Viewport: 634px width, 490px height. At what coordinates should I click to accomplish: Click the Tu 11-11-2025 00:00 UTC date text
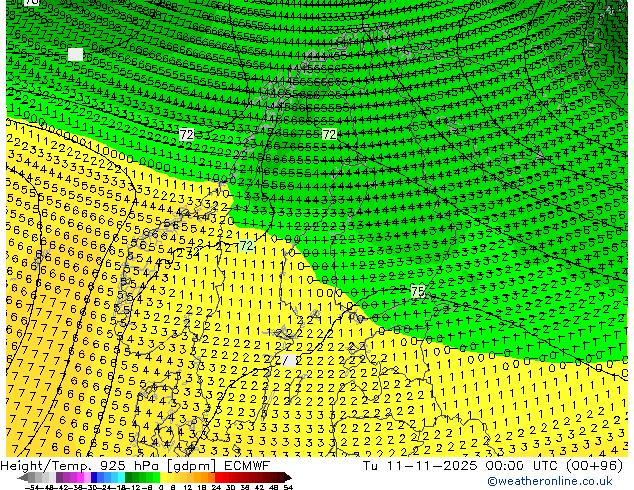[461, 466]
